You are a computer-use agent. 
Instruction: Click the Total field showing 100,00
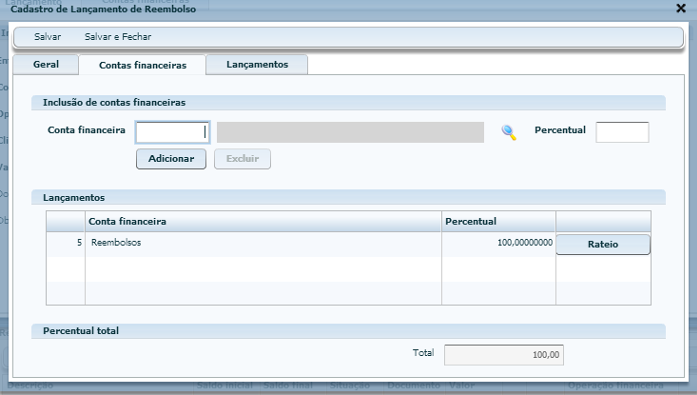[x=504, y=355]
